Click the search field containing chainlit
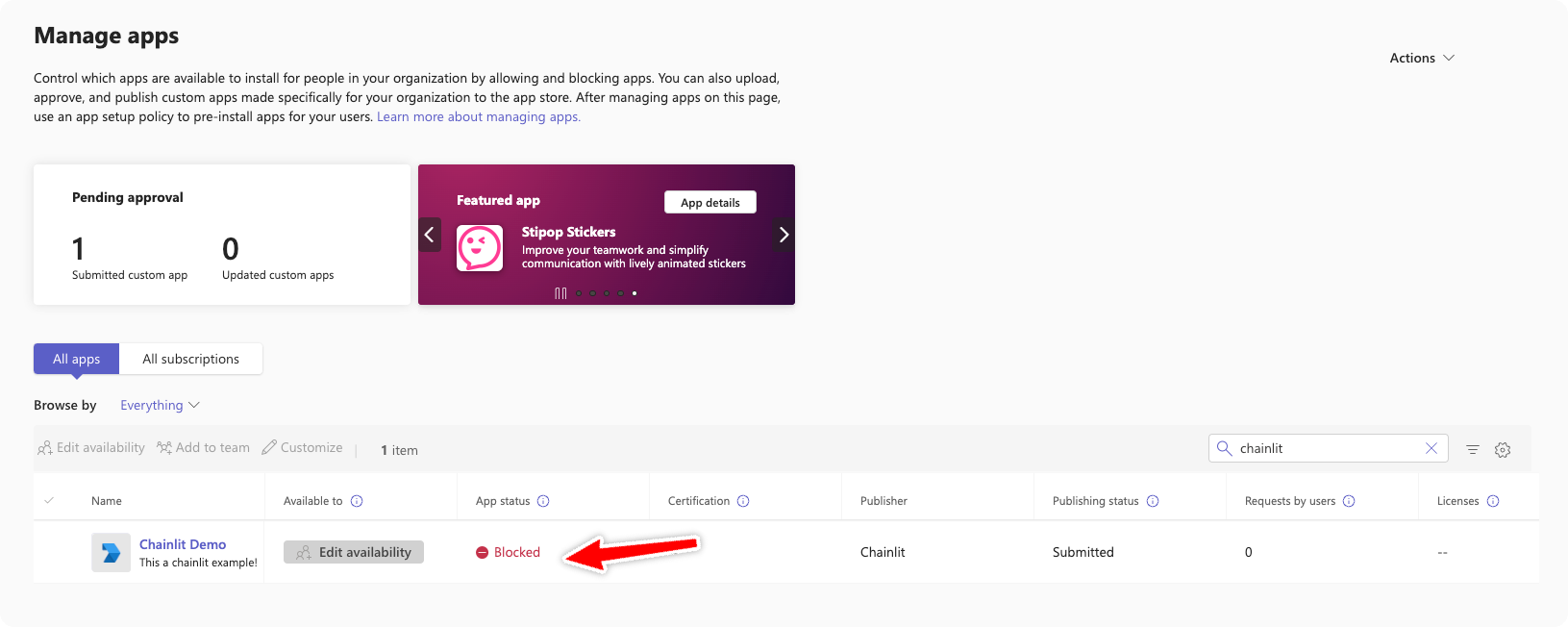The image size is (1568, 627). 1328,448
